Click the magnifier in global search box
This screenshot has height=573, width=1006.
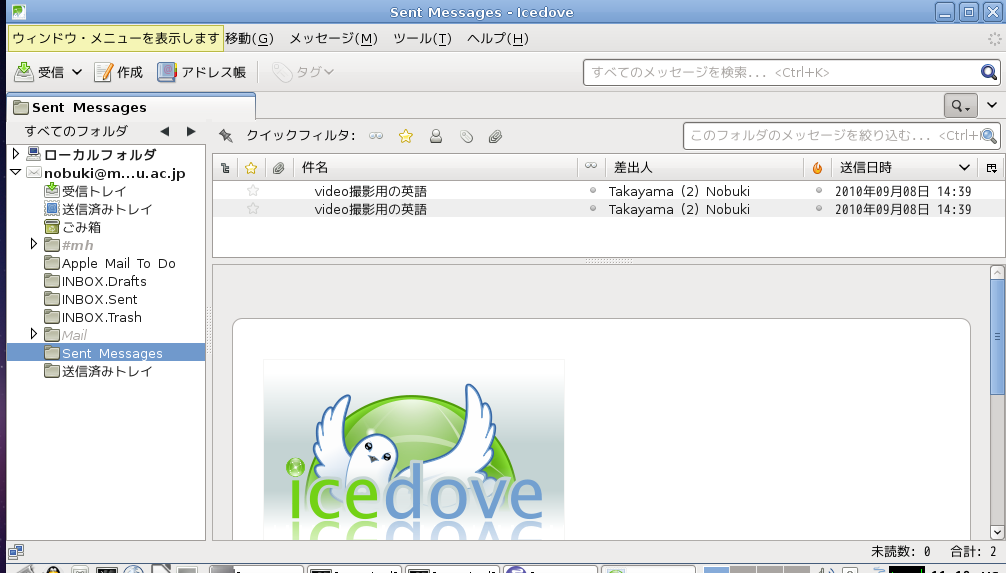(x=989, y=73)
